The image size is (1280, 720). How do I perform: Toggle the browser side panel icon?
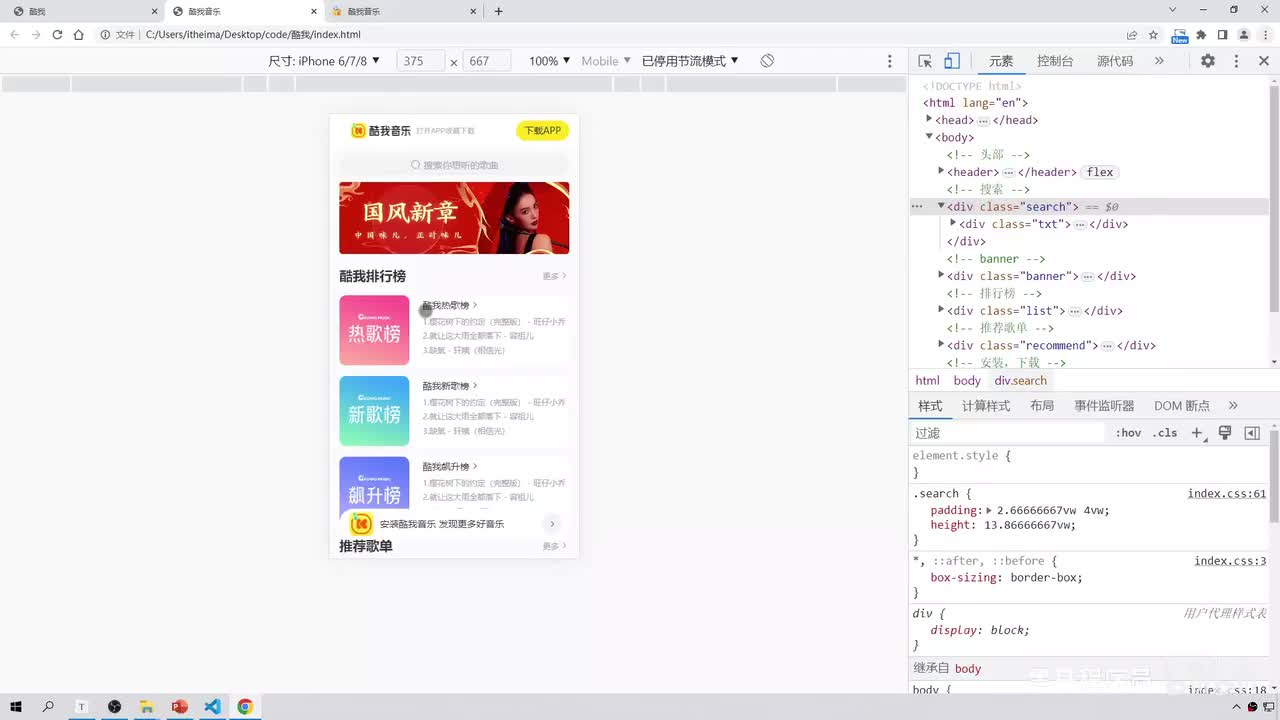[1222, 34]
